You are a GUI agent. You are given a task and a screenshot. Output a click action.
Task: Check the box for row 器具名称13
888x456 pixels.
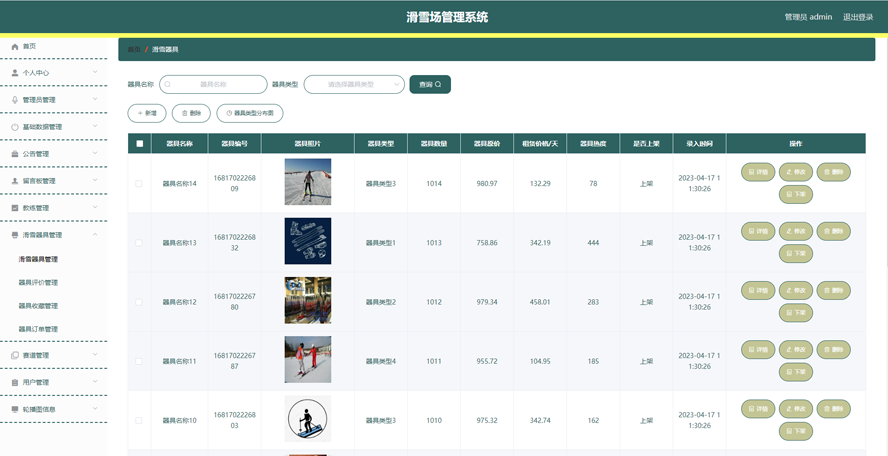[x=139, y=242]
